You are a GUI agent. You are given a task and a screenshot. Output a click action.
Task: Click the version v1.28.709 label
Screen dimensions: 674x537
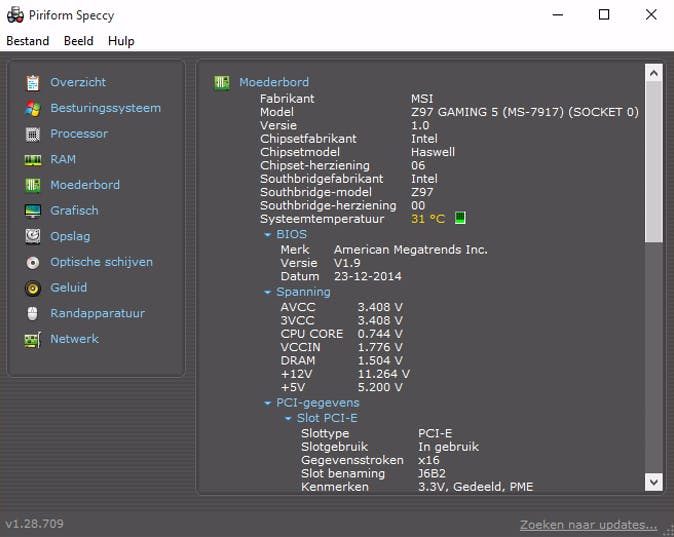(34, 524)
